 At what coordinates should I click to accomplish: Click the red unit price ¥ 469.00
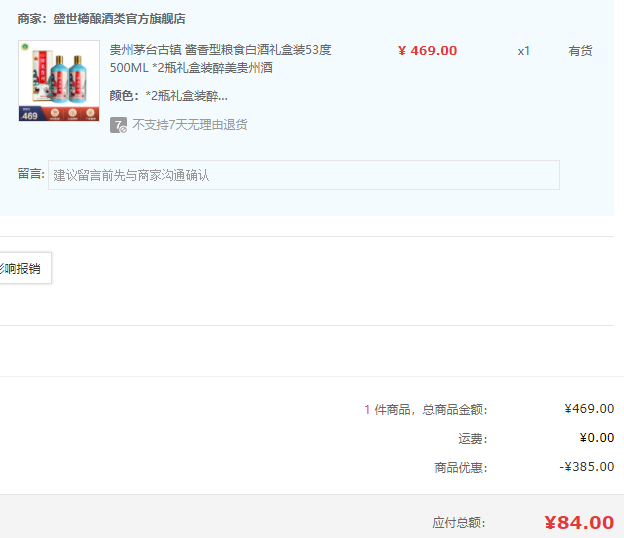[x=427, y=51]
